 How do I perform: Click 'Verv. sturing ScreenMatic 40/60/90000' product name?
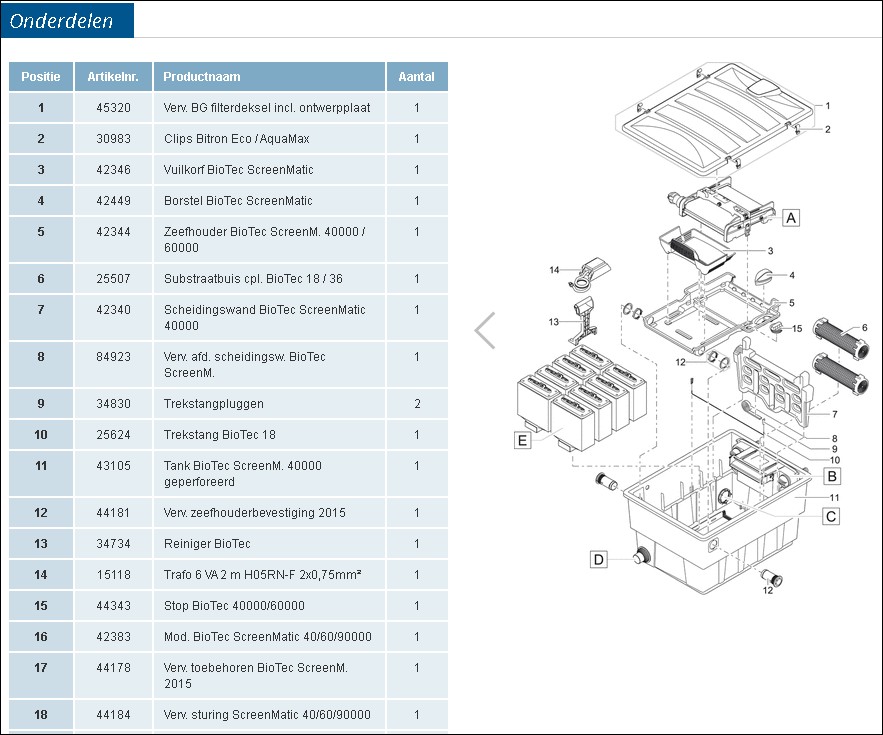pyautogui.click(x=267, y=715)
